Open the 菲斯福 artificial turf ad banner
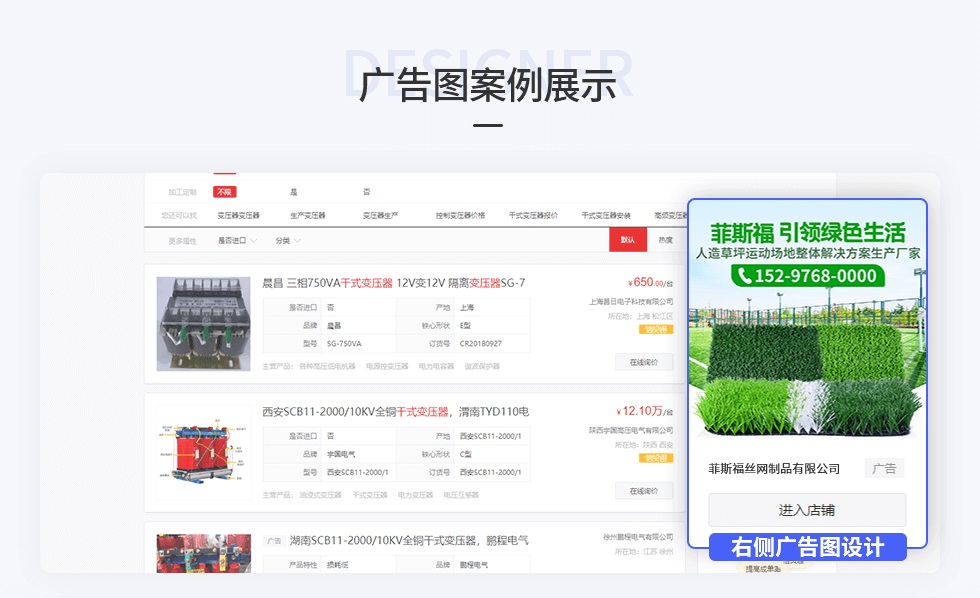 tap(807, 319)
